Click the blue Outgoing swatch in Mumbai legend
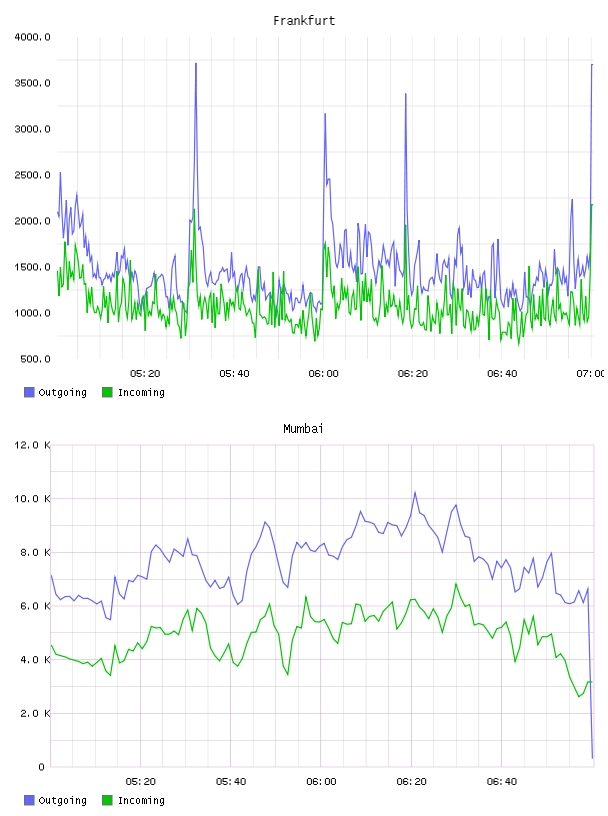 tap(29, 800)
